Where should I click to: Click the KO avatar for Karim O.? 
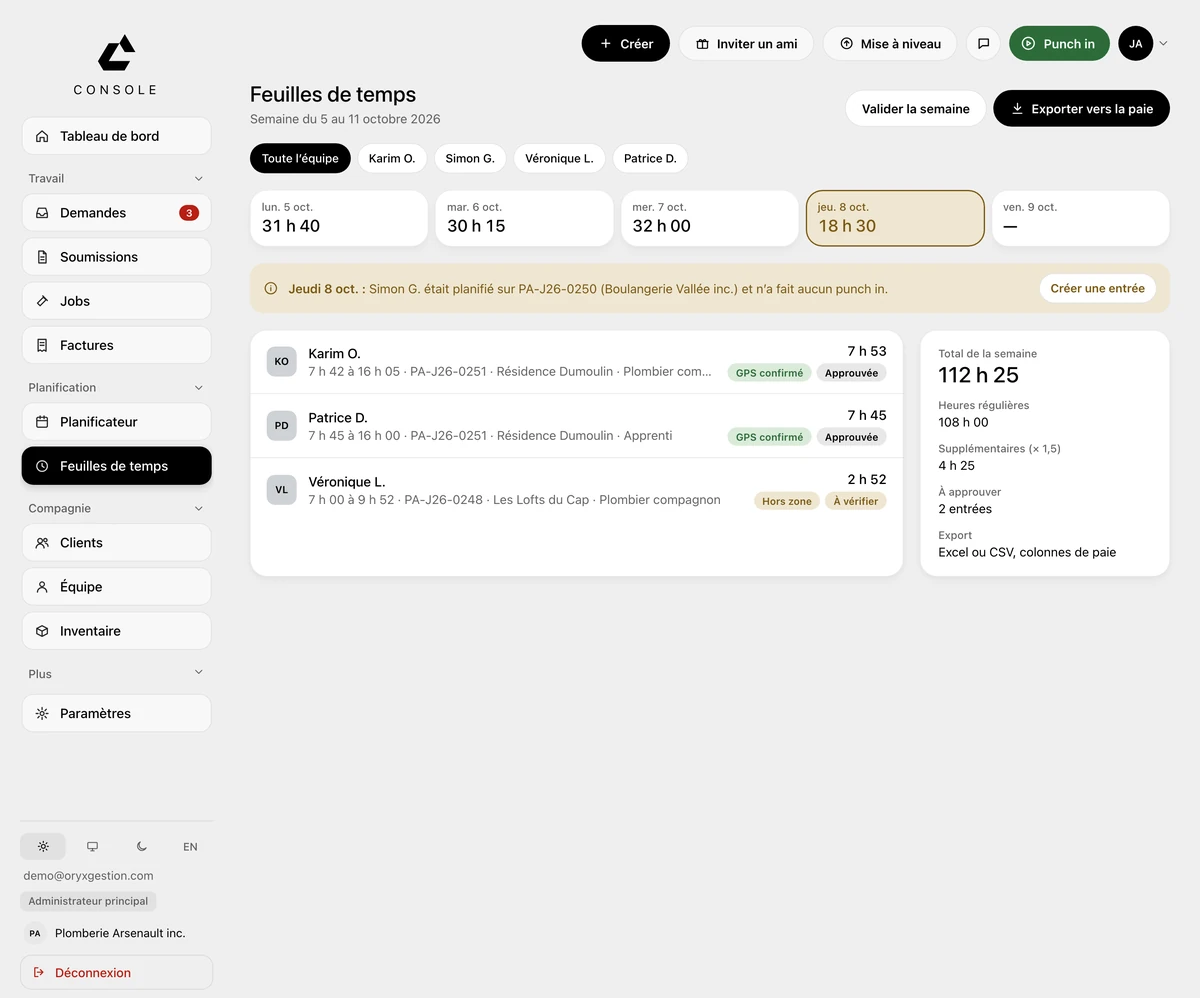click(282, 362)
